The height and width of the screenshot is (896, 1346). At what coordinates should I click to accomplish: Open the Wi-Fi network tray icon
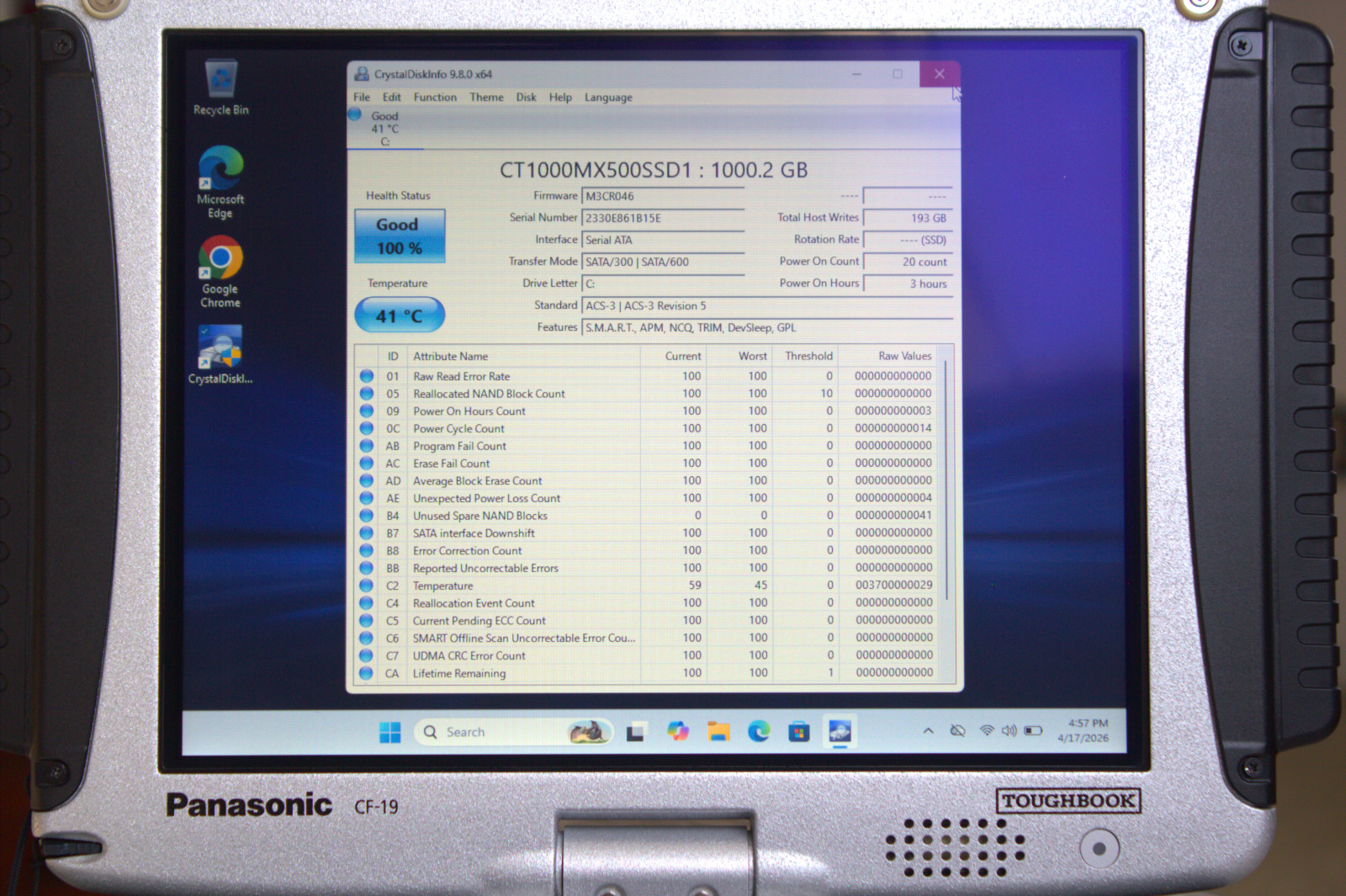click(987, 731)
